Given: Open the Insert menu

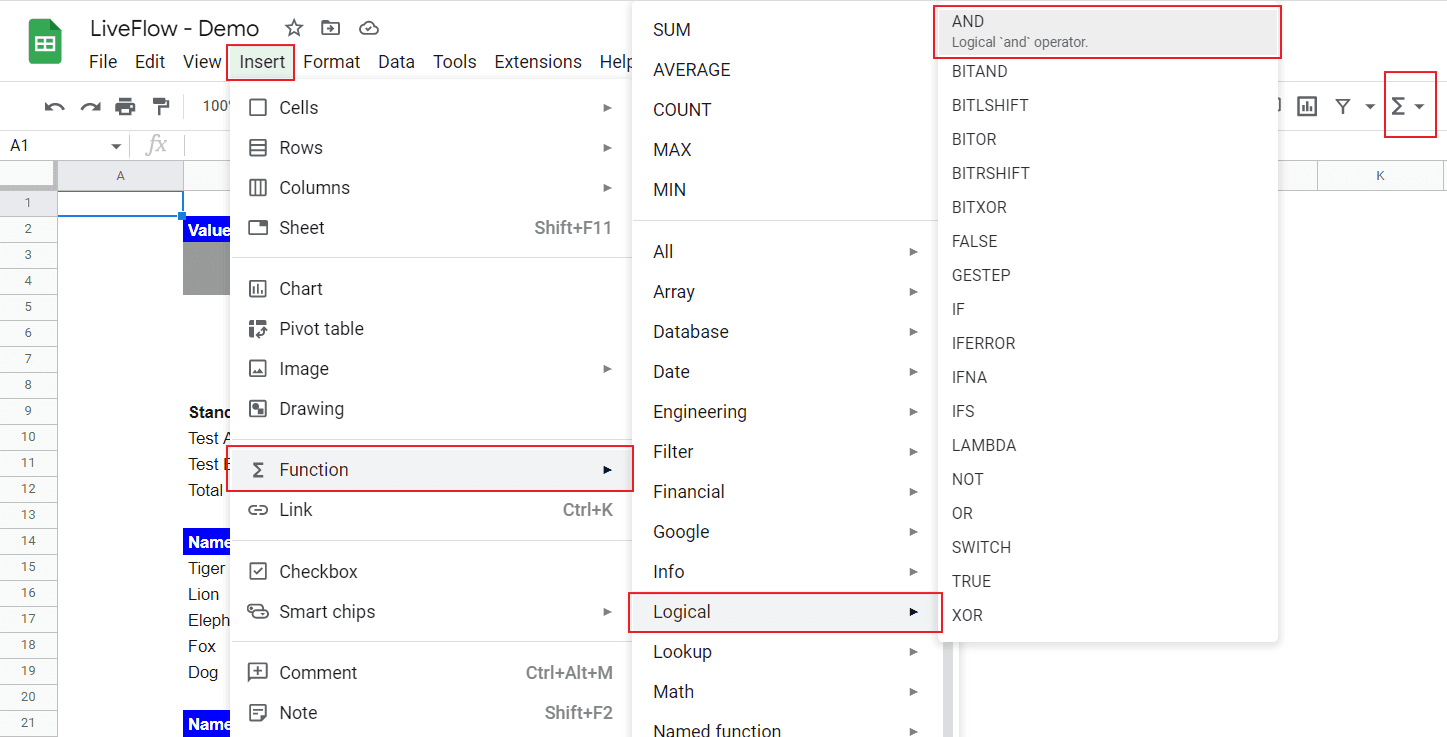Looking at the screenshot, I should pyautogui.click(x=262, y=62).
